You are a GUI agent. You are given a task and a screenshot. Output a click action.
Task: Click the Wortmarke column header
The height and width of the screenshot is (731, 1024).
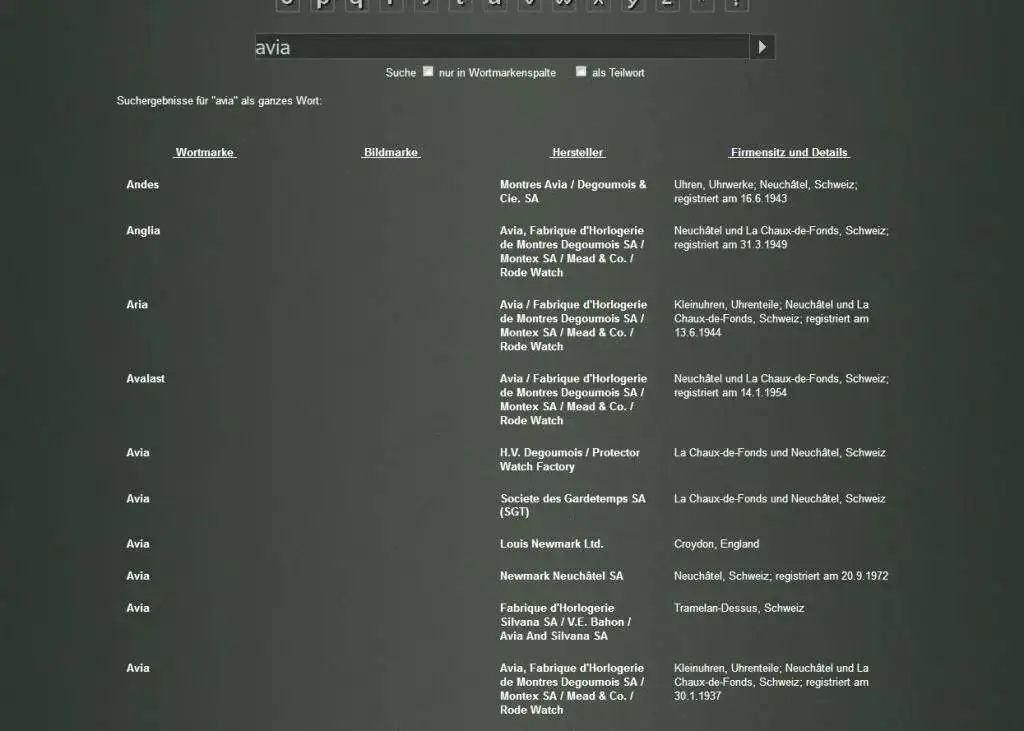[x=204, y=152]
